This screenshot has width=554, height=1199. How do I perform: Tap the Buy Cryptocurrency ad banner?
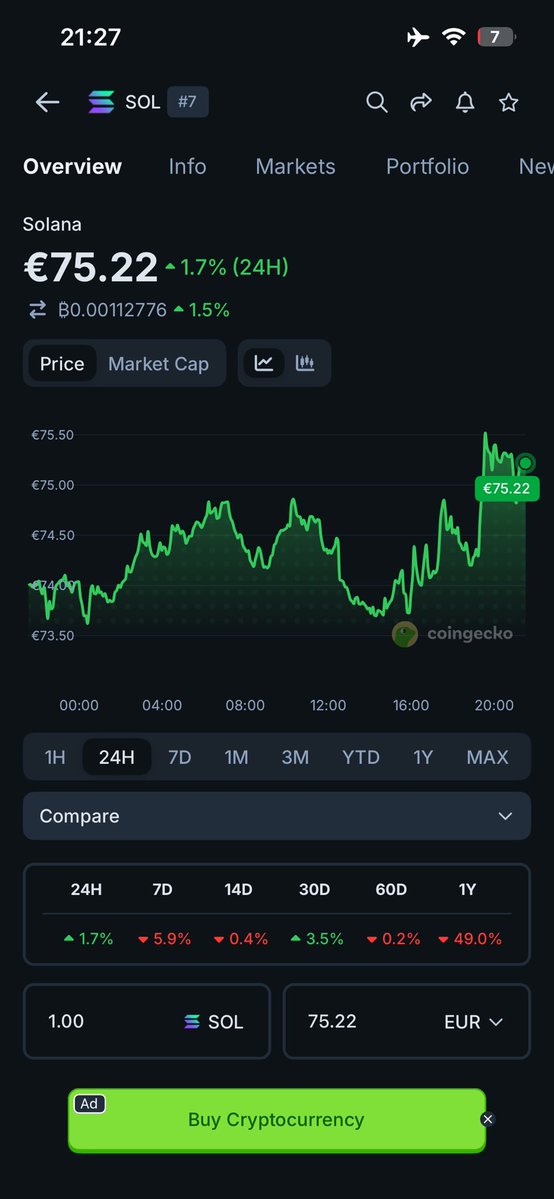pyautogui.click(x=277, y=1120)
